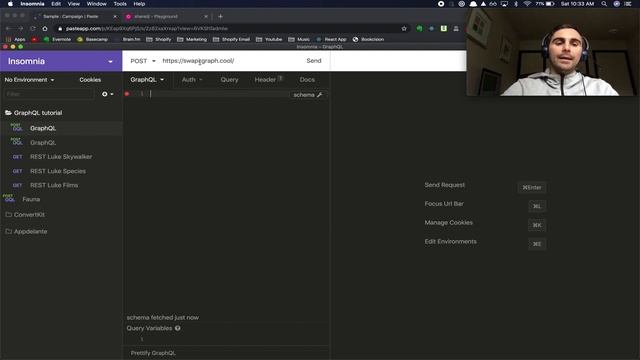Screen dimensions: 640x360
Task: Select the second, dimmed GraphQL request
Action: tap(61, 142)
